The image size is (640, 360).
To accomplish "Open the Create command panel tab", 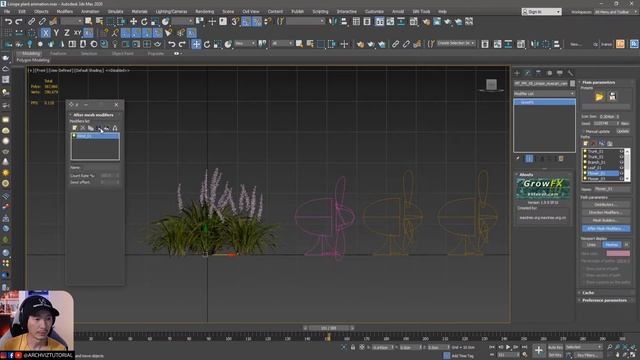I will coord(517,73).
